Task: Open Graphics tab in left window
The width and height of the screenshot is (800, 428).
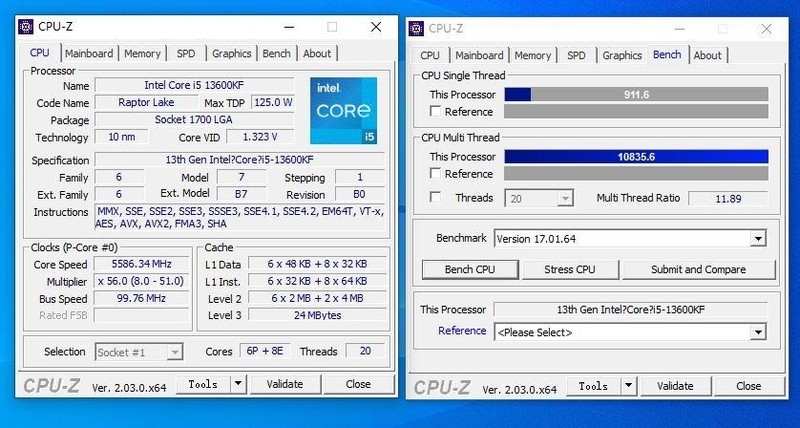Action: (232, 54)
